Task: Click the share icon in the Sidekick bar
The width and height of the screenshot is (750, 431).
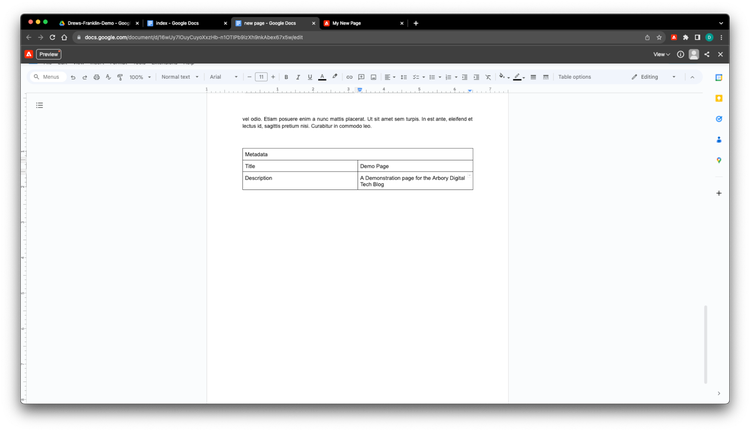Action: (x=707, y=55)
